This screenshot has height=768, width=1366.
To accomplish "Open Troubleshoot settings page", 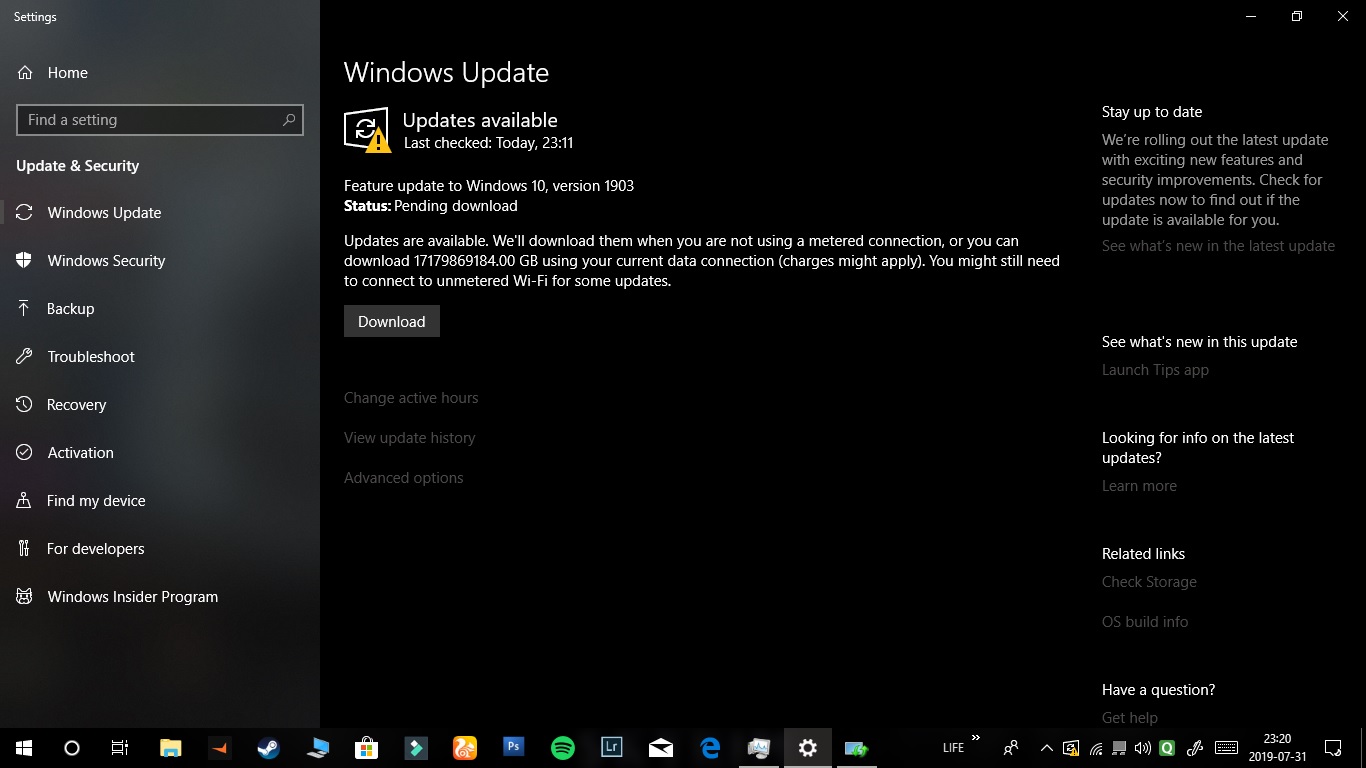I will (160, 357).
